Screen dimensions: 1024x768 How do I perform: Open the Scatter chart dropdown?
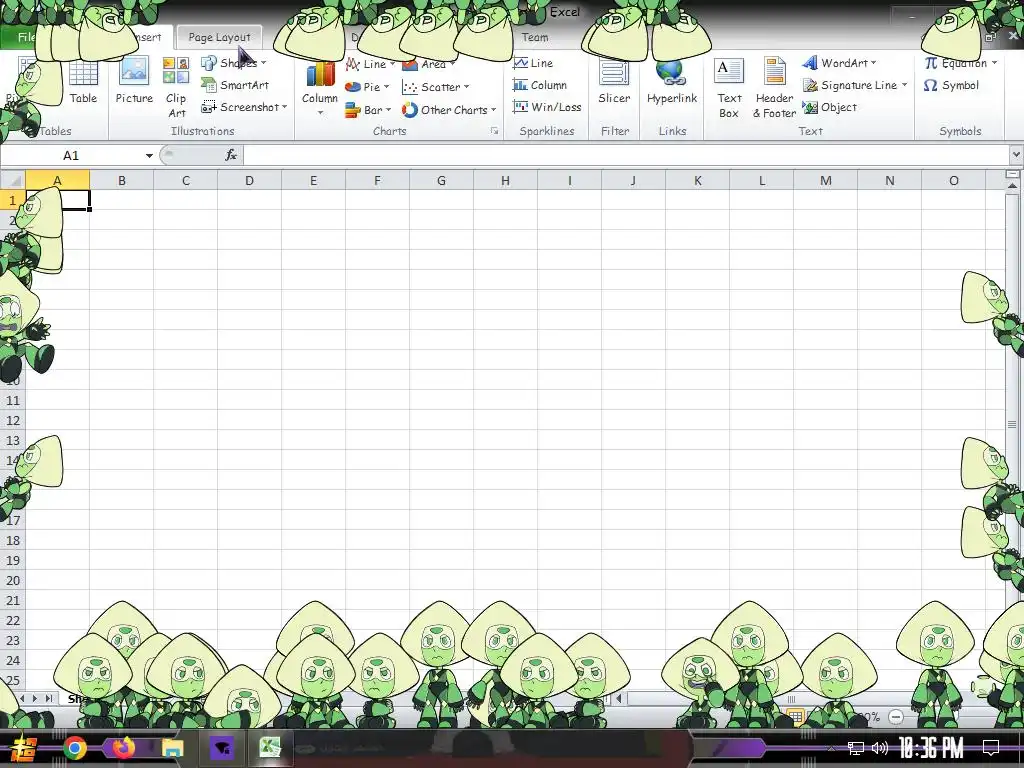436,87
